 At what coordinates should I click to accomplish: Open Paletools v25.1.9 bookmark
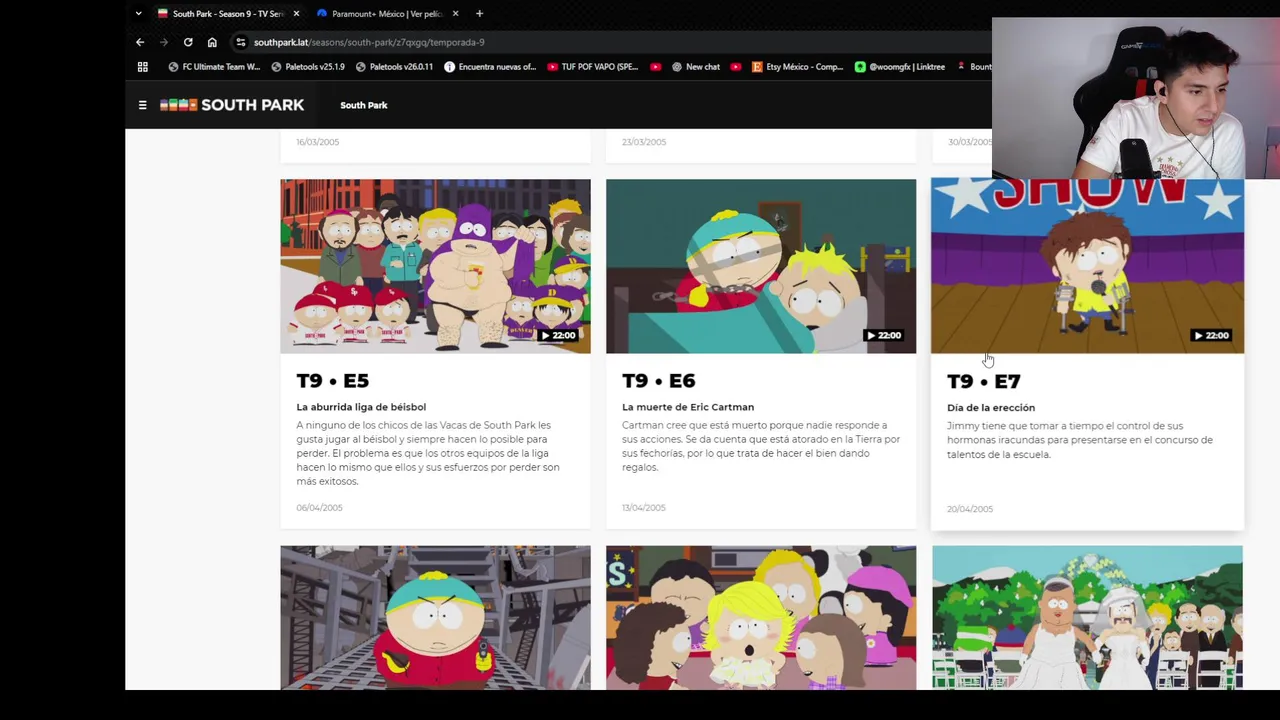click(308, 67)
